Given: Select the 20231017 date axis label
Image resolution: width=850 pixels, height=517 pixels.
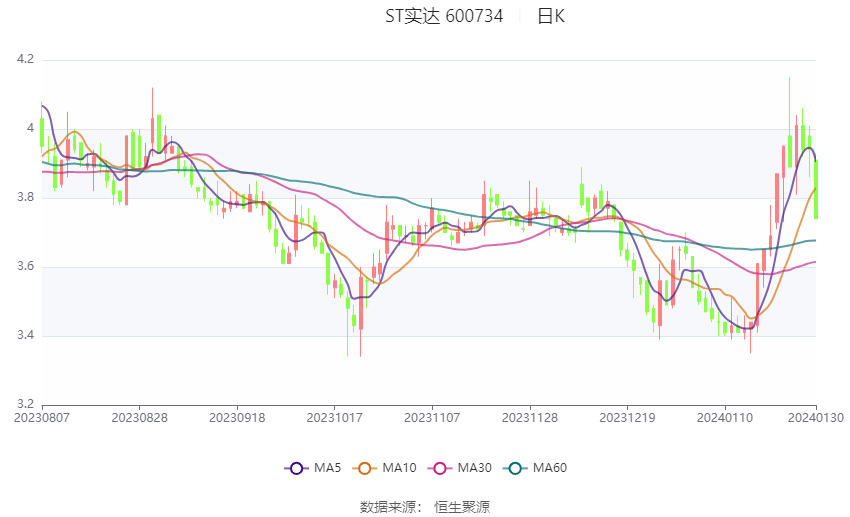Looking at the screenshot, I should click(334, 418).
